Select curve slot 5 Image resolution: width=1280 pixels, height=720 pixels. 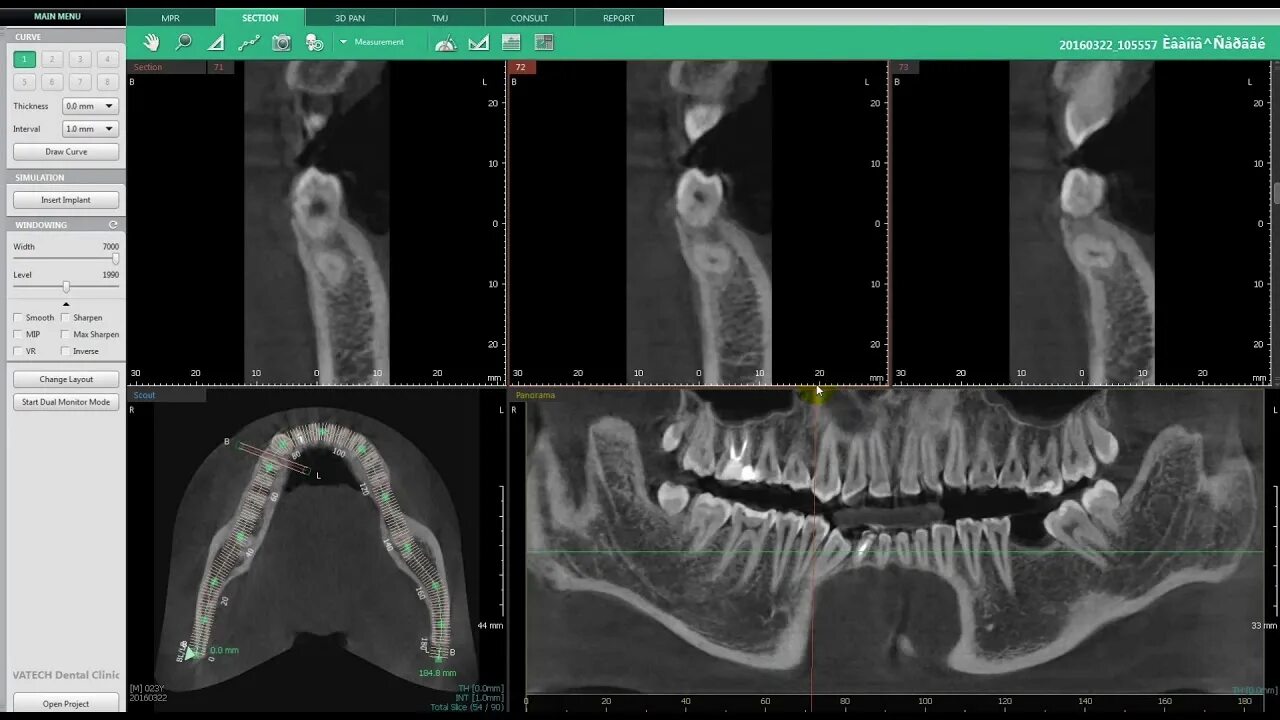(x=25, y=82)
